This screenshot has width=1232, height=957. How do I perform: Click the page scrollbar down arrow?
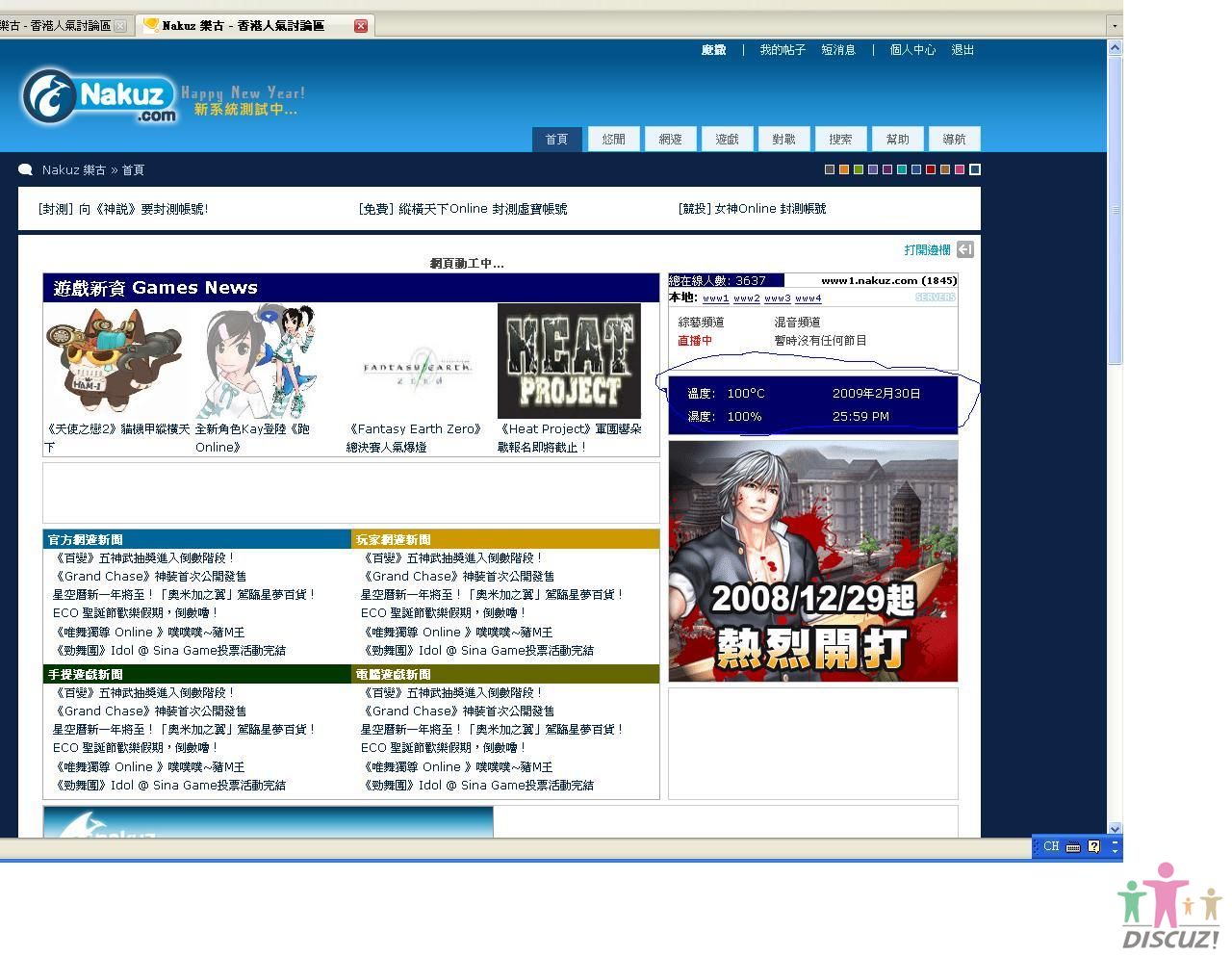point(1115,828)
